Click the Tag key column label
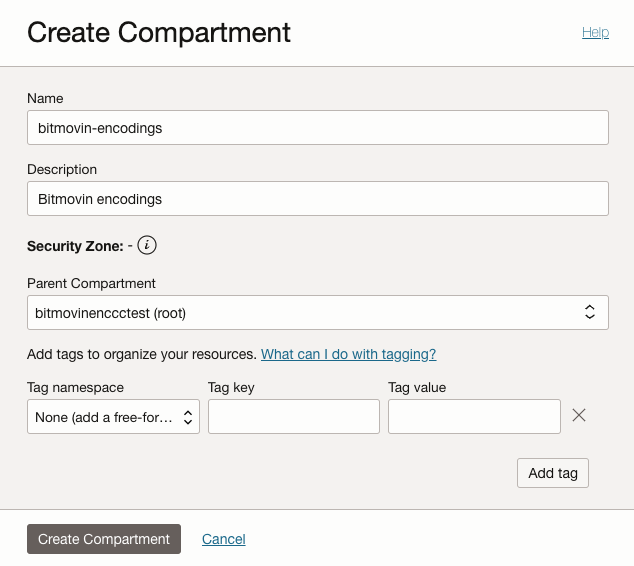634x566 pixels. [233, 387]
